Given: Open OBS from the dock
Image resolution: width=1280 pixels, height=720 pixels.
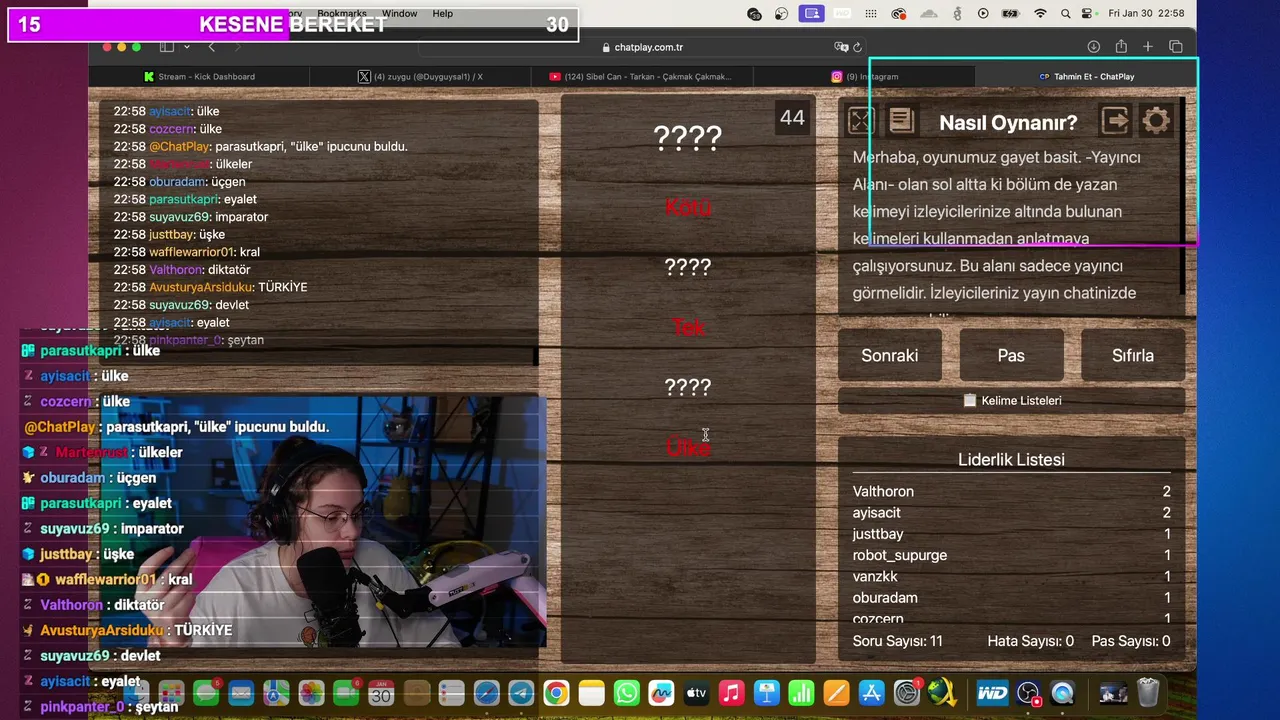Looking at the screenshot, I should pyautogui.click(x=1028, y=693).
